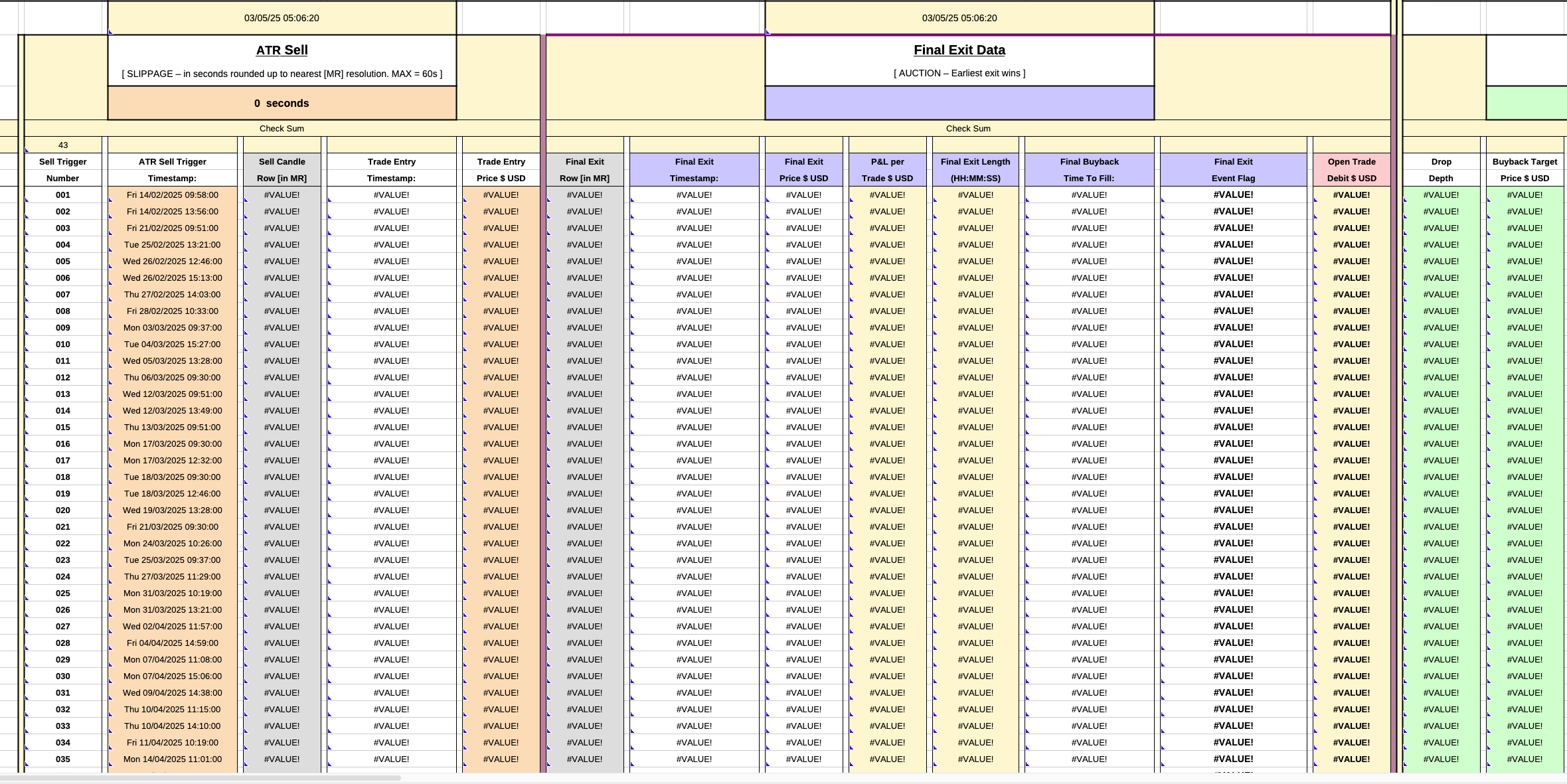Select timestamp Wed 26/02/2025 15:13:00
The image size is (1567, 784).
tap(173, 277)
